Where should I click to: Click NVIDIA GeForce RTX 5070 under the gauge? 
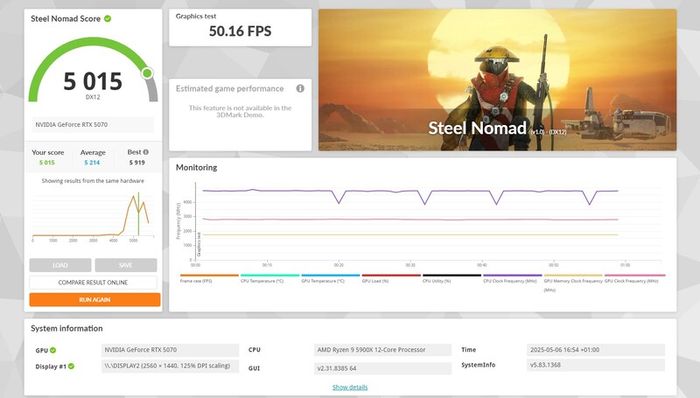[92, 124]
